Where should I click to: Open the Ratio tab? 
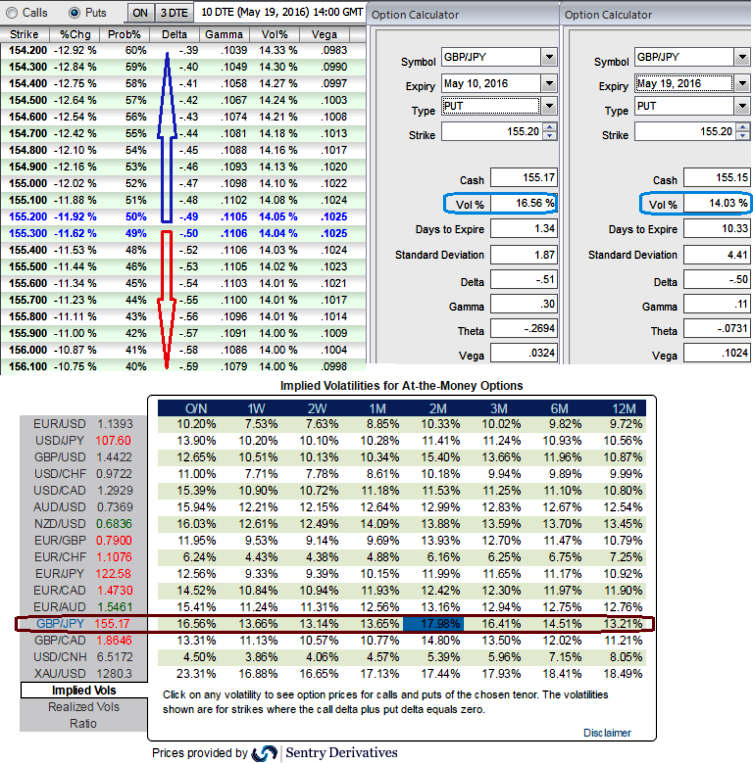pos(83,724)
